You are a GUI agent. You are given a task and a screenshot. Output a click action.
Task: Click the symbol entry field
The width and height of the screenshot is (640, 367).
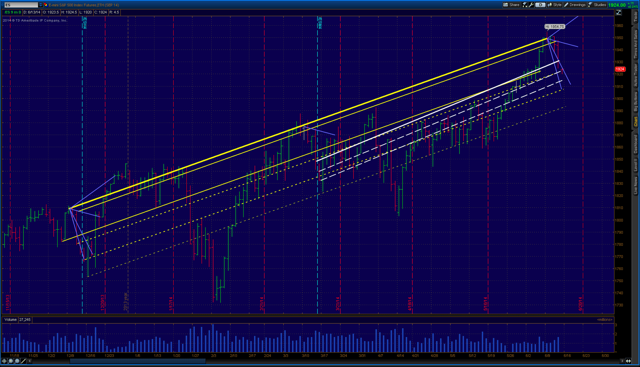21,5
